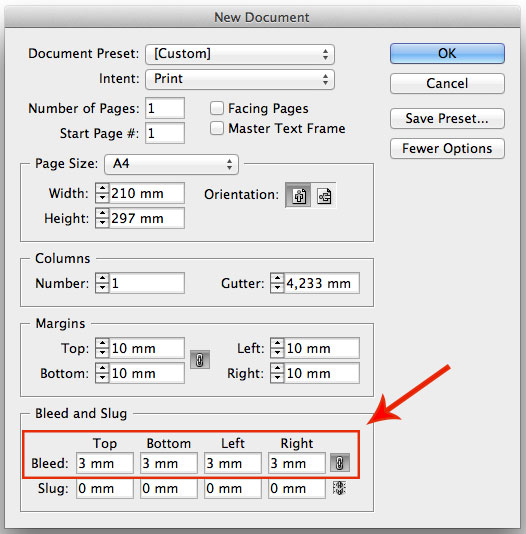The height and width of the screenshot is (534, 526).
Task: Select portrait orientation icon
Action: [x=298, y=195]
